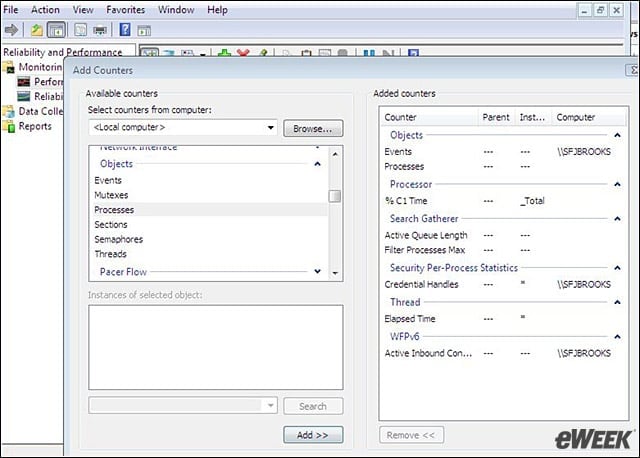Open the Local computer dropdown

pyautogui.click(x=270, y=127)
